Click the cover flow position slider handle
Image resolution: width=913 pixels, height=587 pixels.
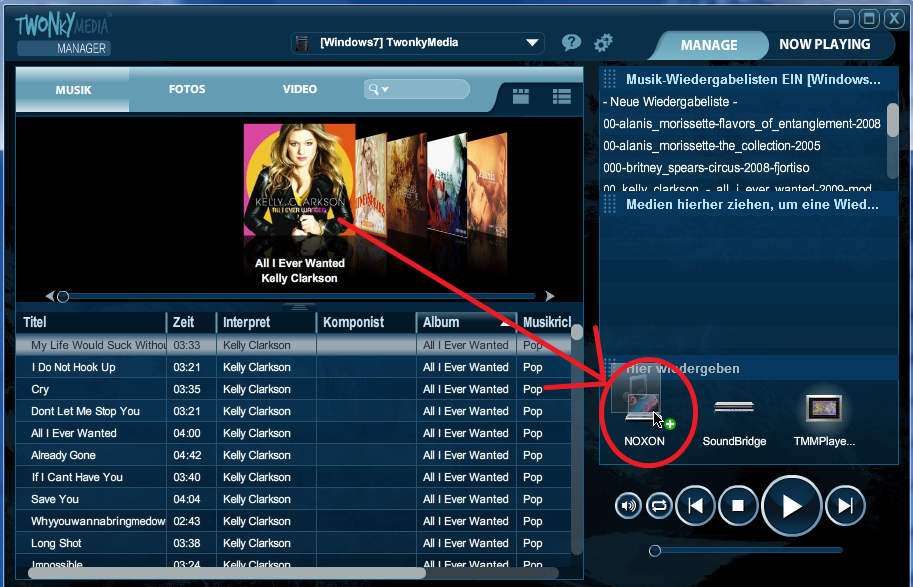pyautogui.click(x=63, y=296)
